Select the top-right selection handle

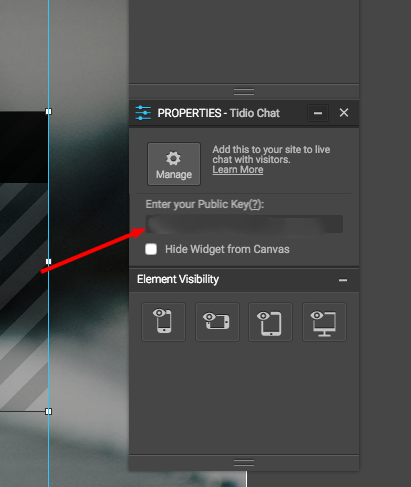coord(49,111)
